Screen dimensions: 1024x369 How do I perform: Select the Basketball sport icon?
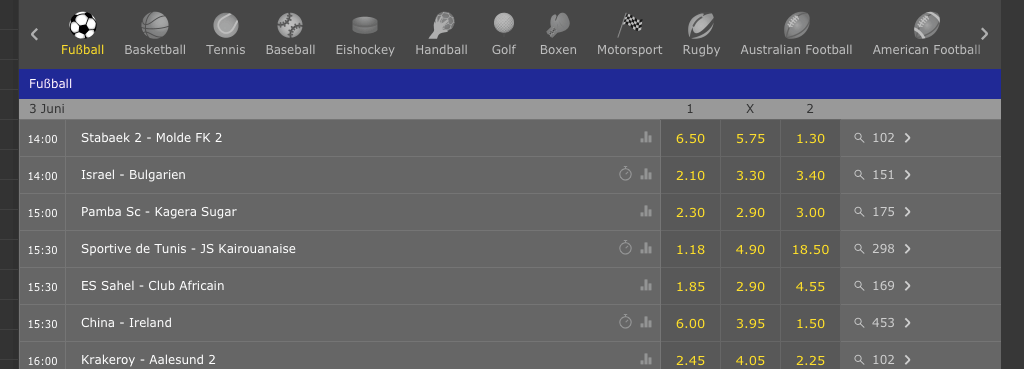tap(155, 25)
